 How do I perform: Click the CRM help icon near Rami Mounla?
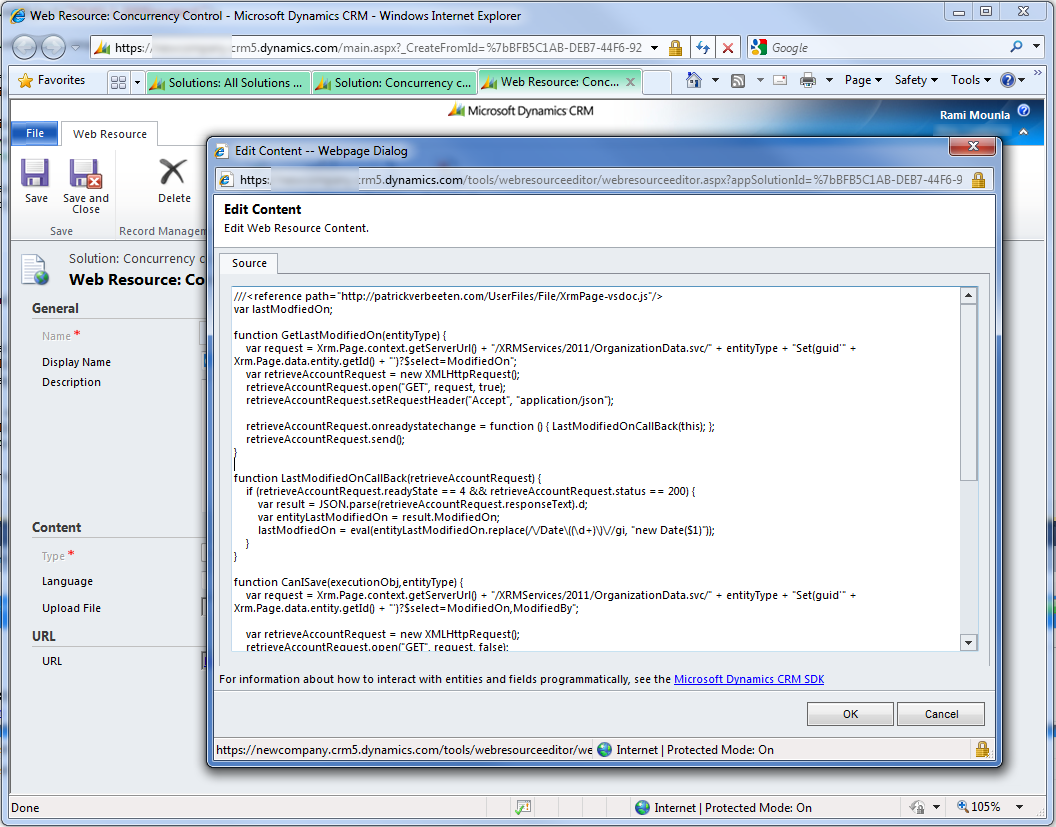coord(1024,111)
